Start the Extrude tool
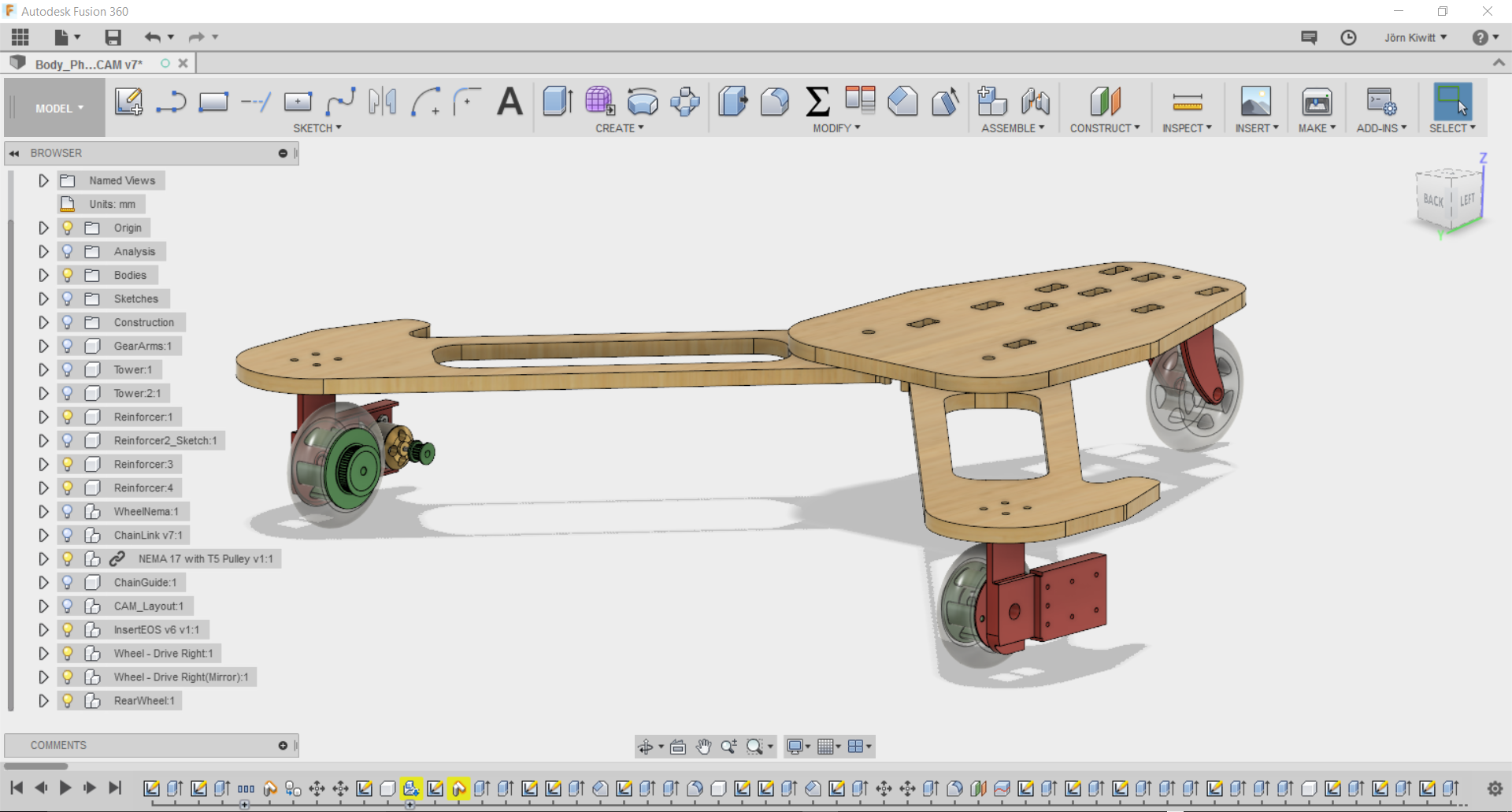Image resolution: width=1512 pixels, height=812 pixels. click(x=558, y=102)
